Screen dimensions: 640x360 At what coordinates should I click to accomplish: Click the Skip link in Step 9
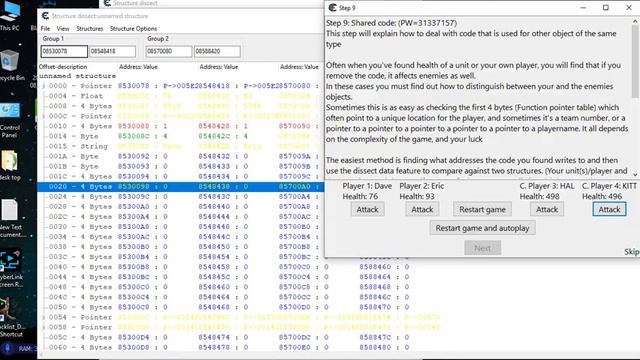coord(631,252)
